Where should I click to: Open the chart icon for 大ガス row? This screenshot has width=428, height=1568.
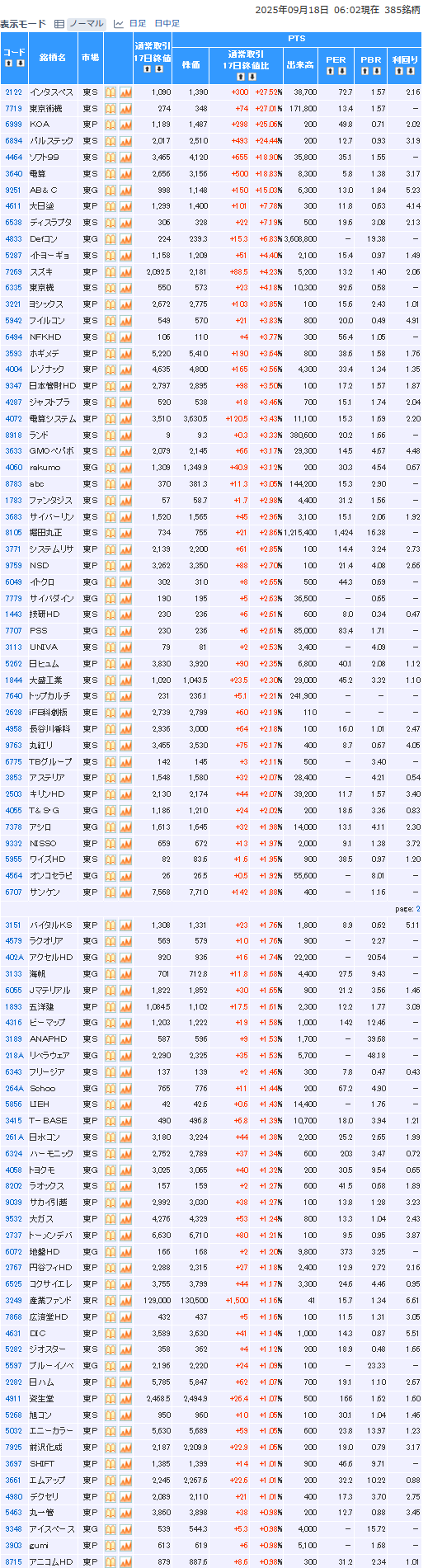coord(125,1219)
